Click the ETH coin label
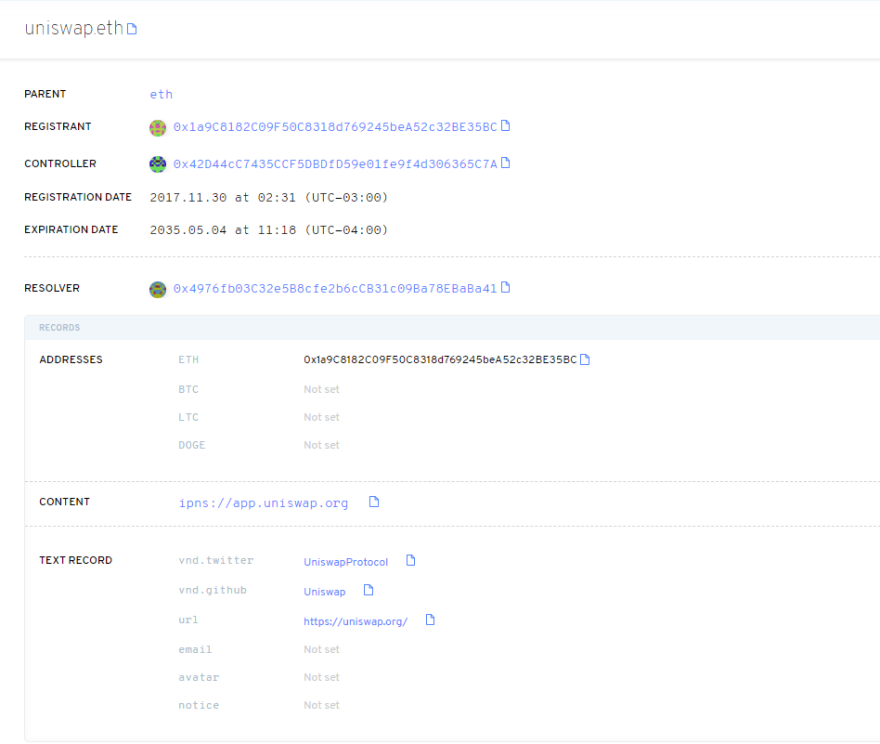This screenshot has width=880, height=744. coord(189,360)
